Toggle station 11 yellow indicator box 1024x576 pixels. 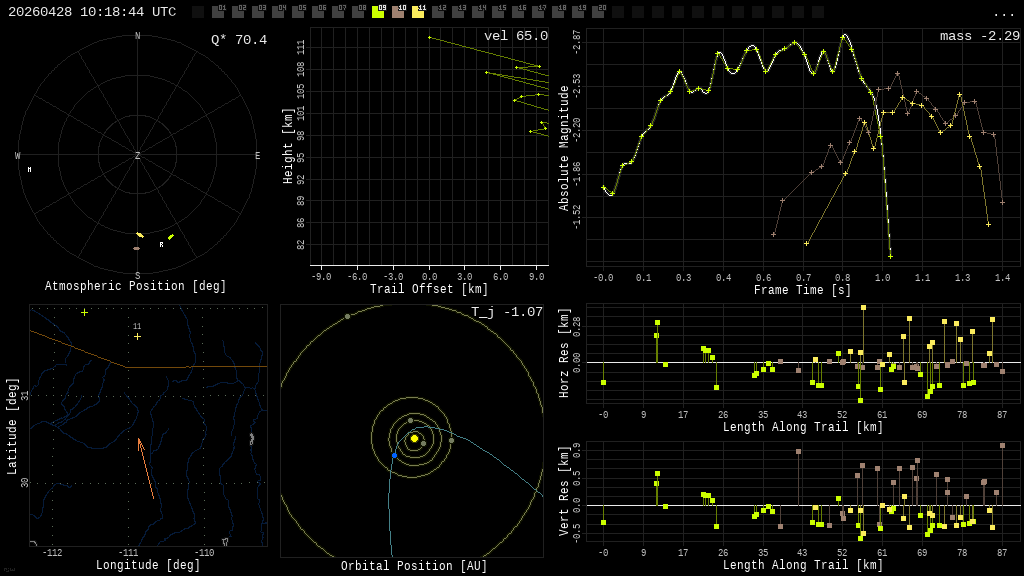(418, 12)
